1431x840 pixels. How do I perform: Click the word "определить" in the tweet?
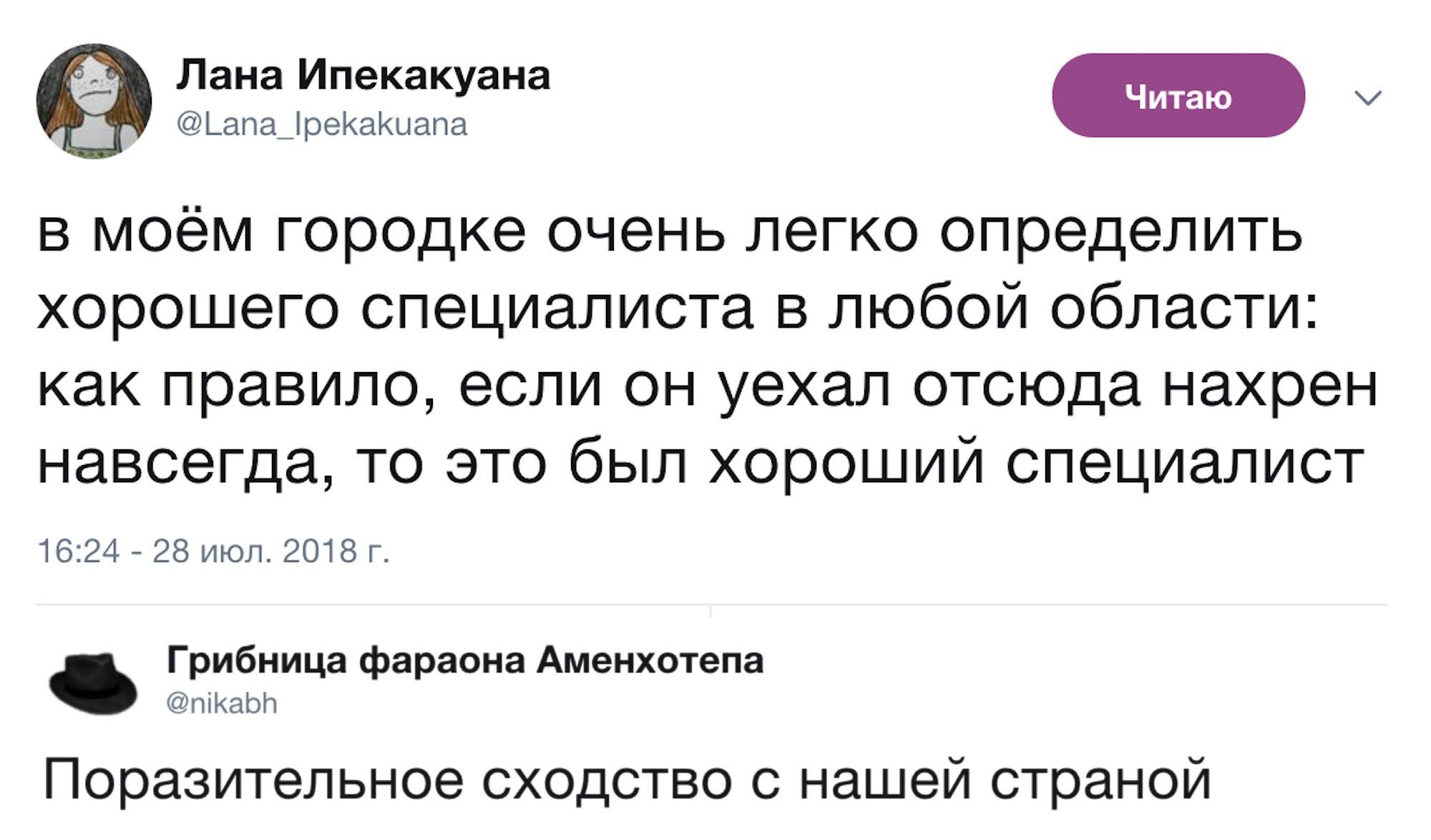(1120, 233)
